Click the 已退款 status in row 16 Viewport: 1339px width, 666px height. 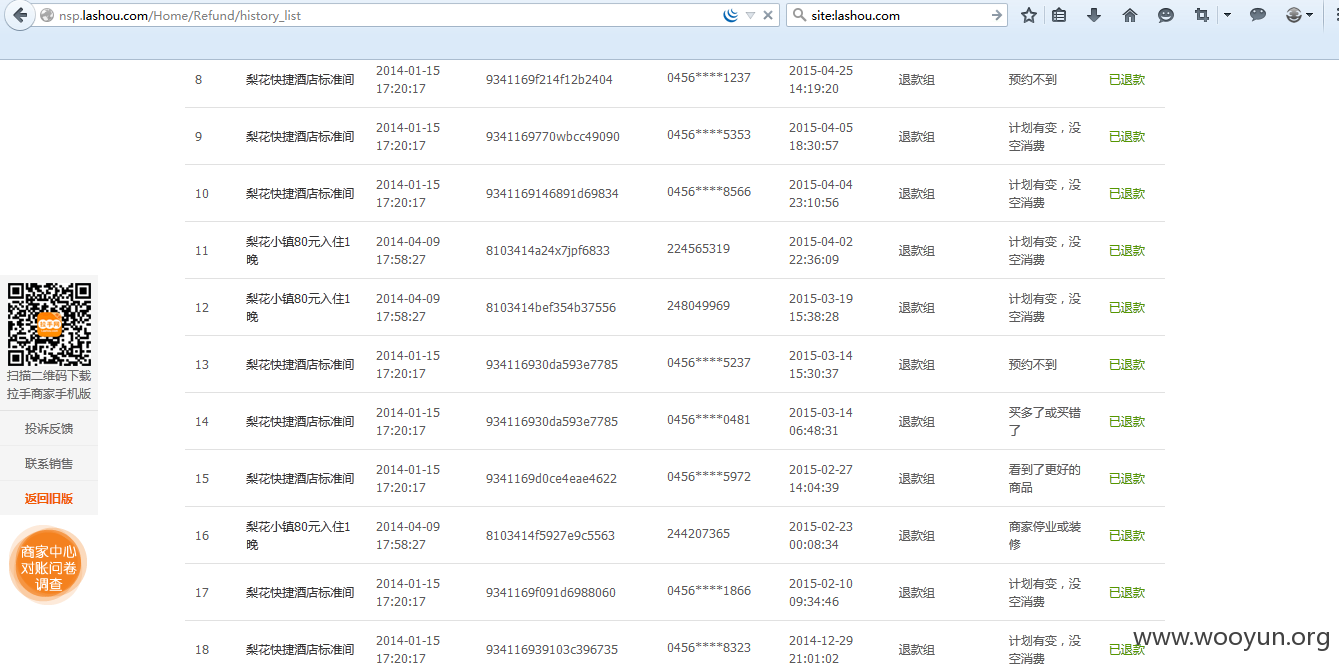point(1127,535)
